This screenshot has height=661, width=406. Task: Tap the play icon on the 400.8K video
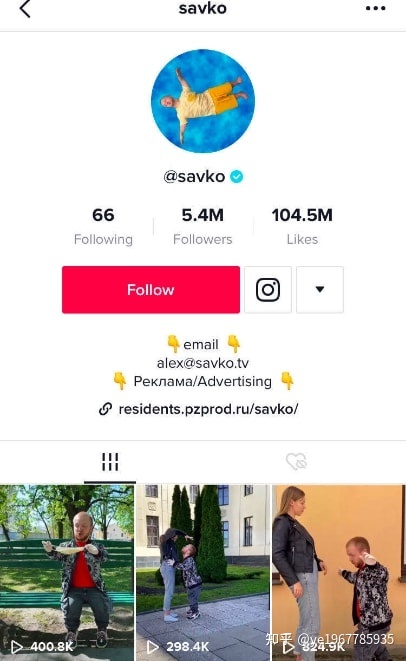point(16,647)
